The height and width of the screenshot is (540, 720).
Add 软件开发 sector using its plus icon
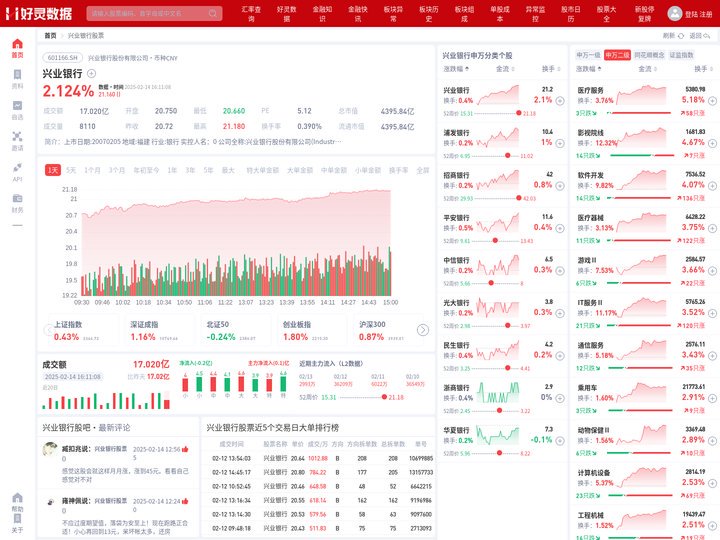[x=712, y=186]
